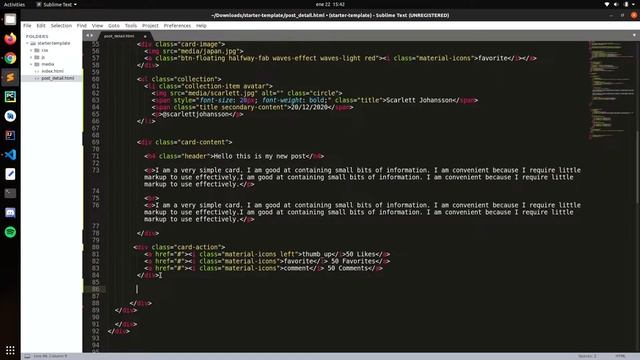The height and width of the screenshot is (360, 640).
Task: Click line number 80 in the gutter
Action: (x=96, y=247)
